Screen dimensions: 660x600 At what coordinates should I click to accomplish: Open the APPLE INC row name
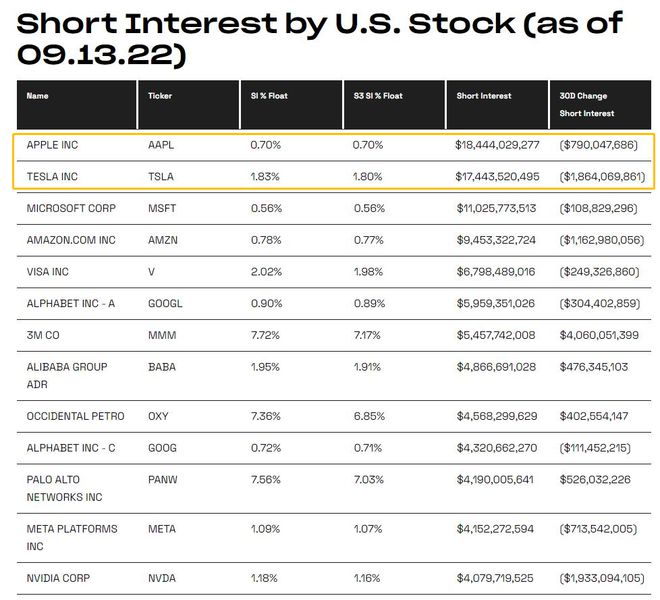pos(53,145)
